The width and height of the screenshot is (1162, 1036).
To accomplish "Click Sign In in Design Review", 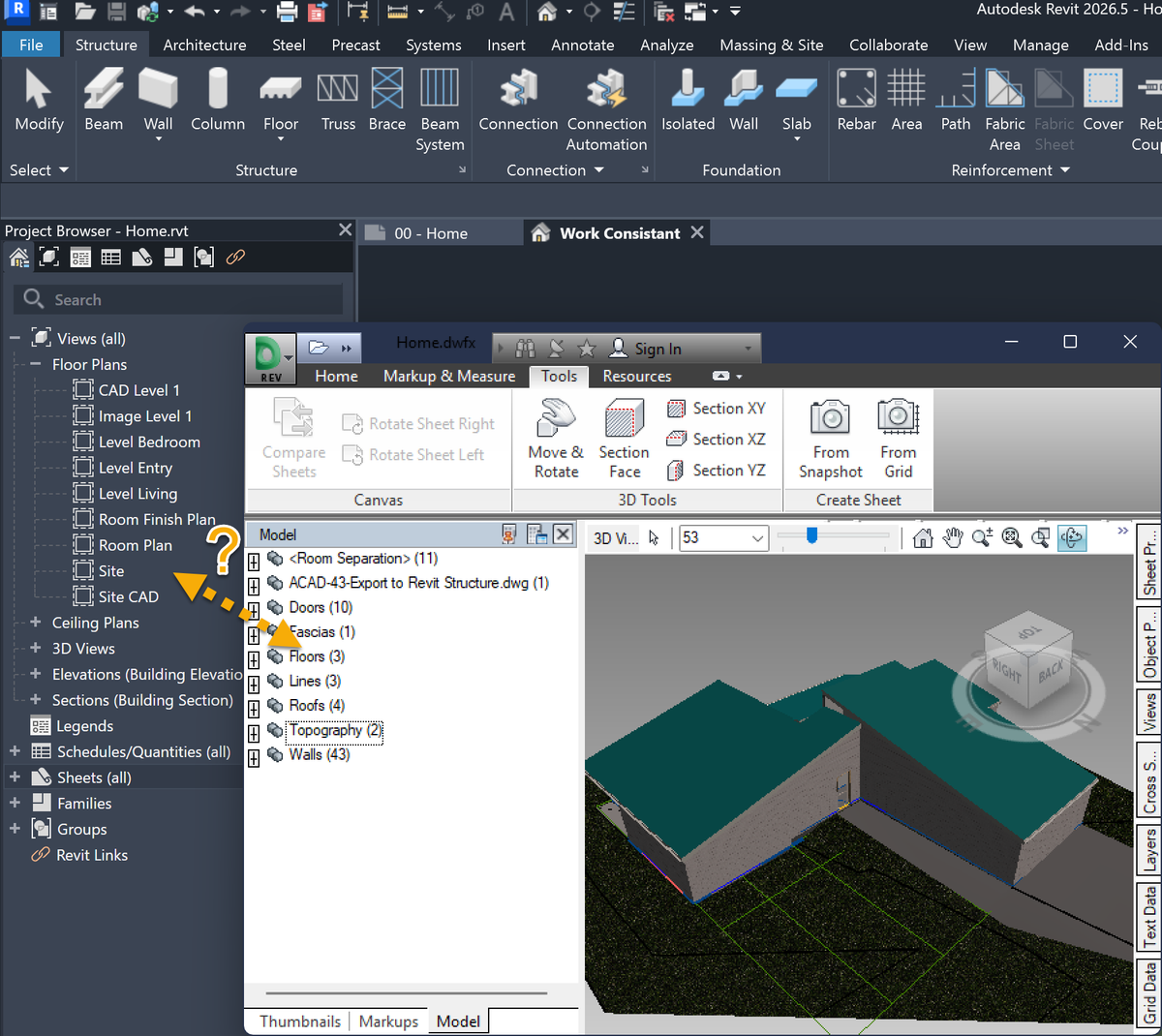I will (x=645, y=349).
